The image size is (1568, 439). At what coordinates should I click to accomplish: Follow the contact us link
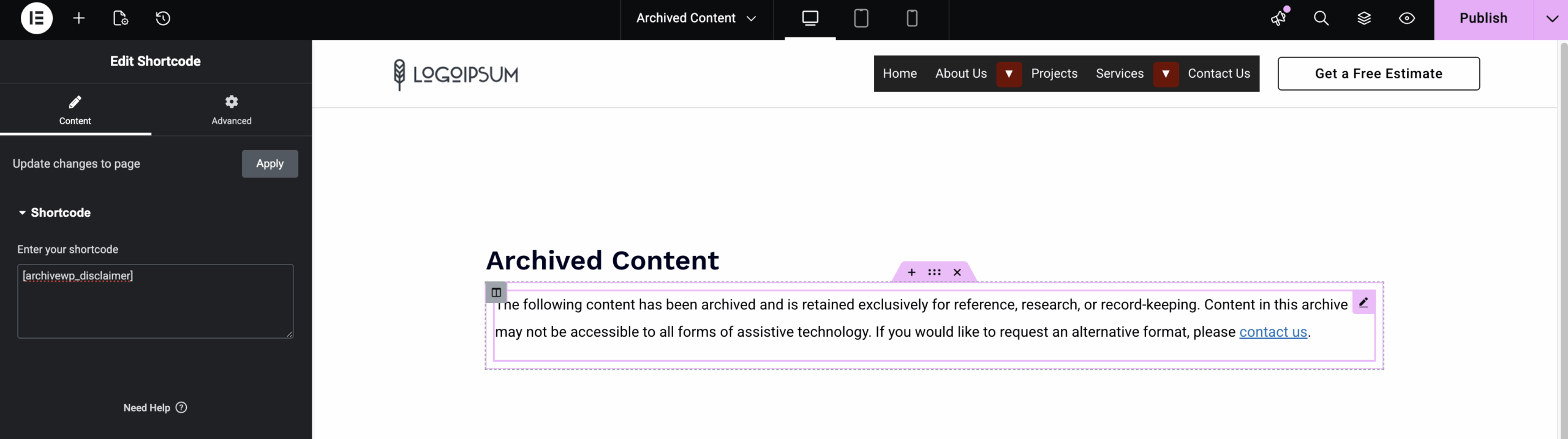pos(1273,332)
